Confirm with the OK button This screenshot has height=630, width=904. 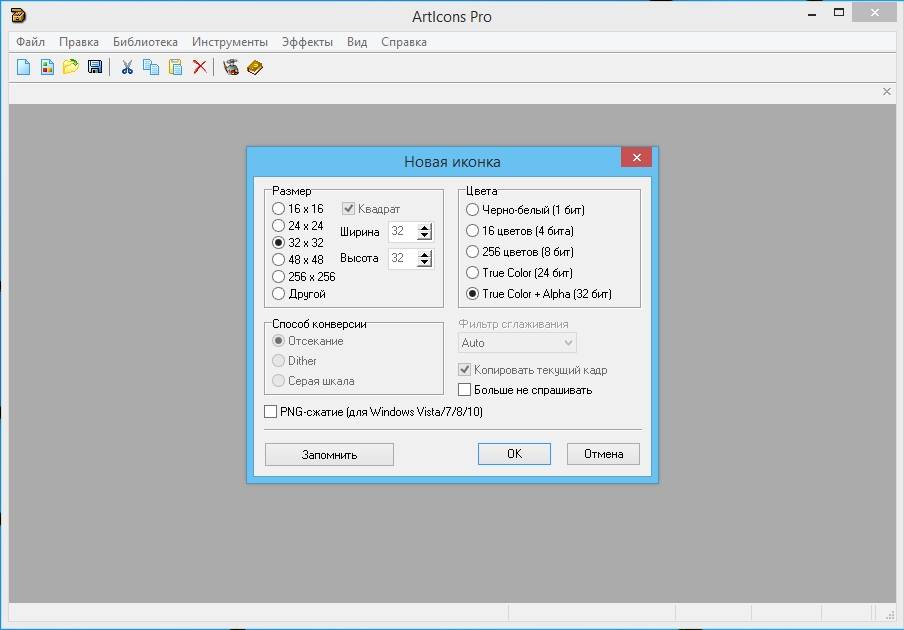514,454
